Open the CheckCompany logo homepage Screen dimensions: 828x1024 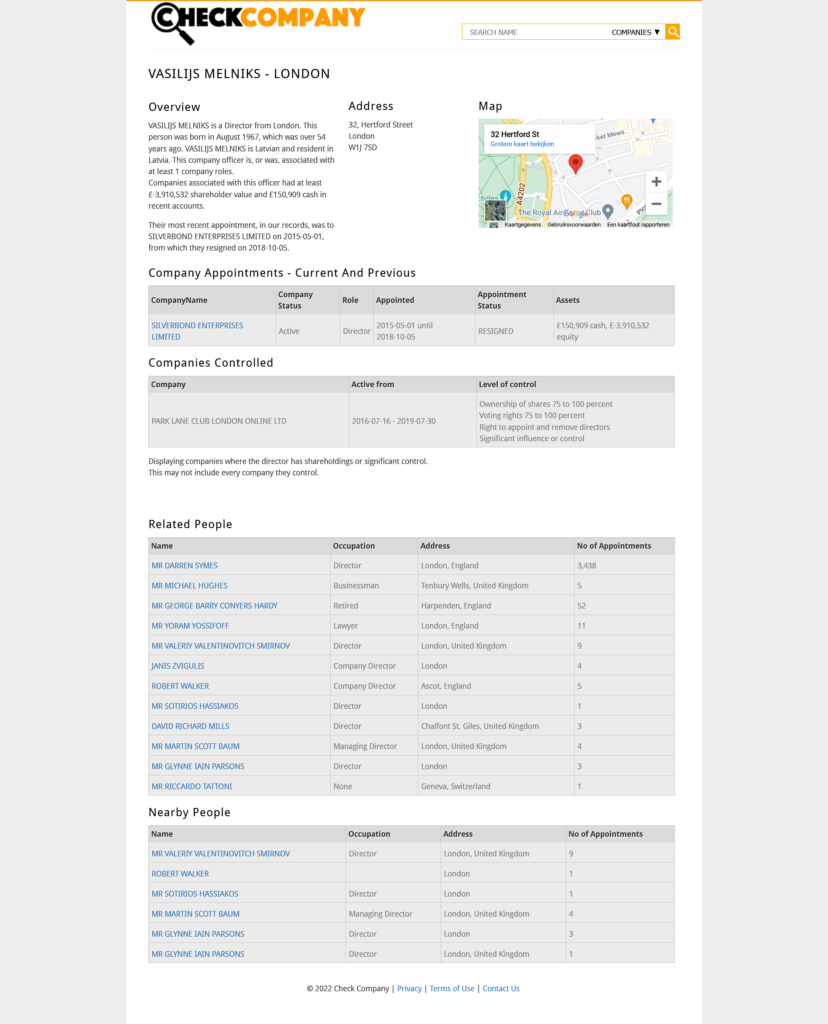click(258, 24)
